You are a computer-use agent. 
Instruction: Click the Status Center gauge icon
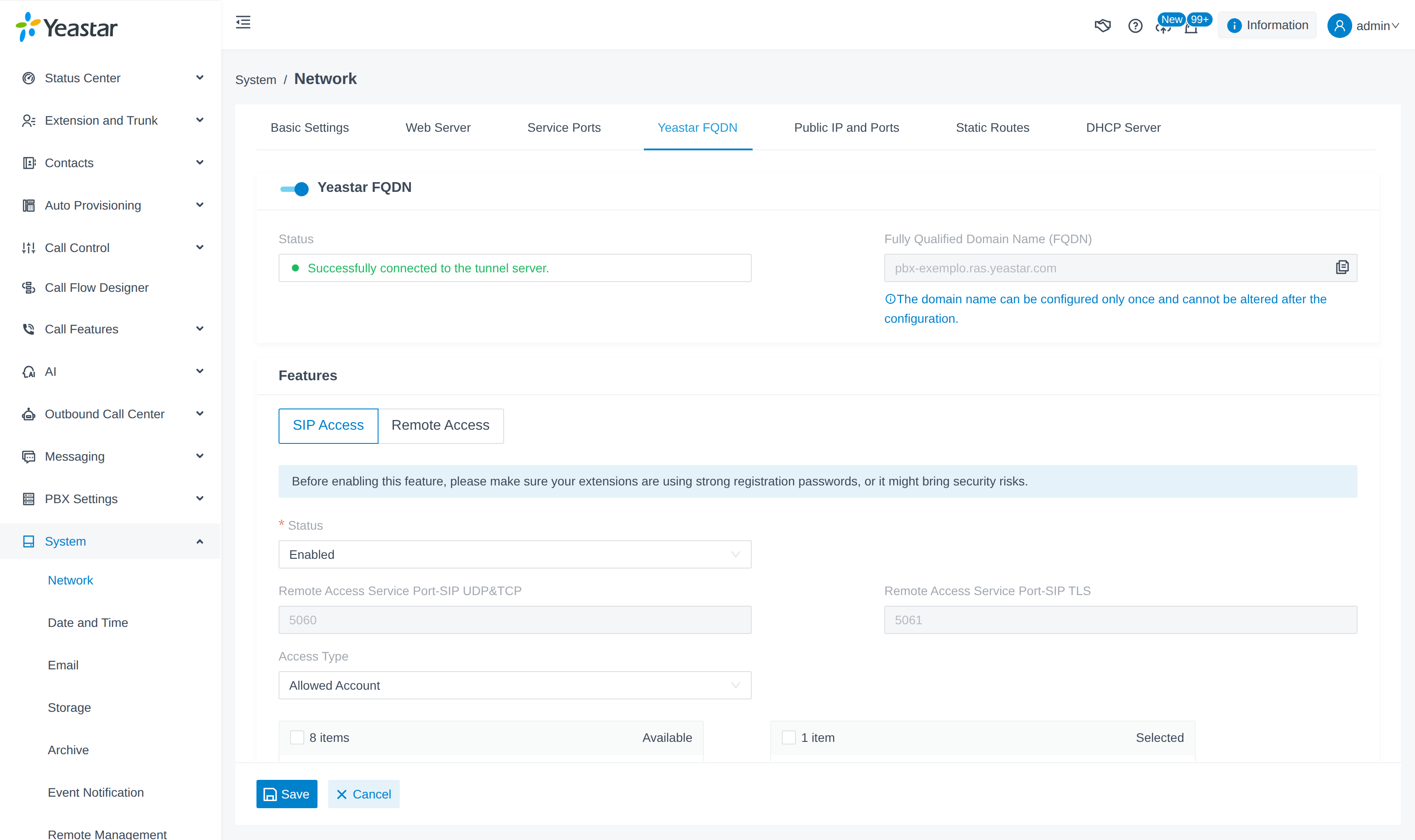tap(28, 78)
